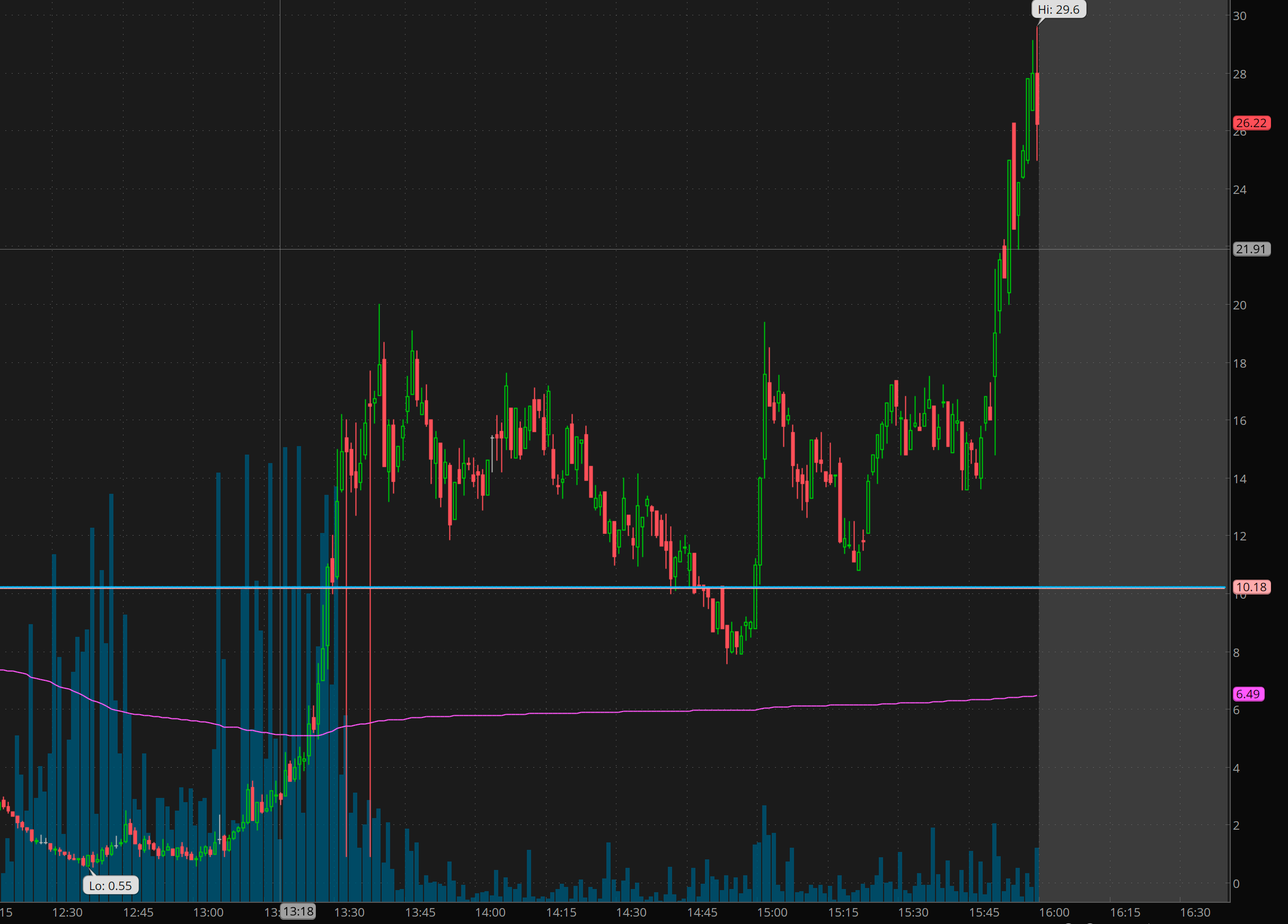Click the 21.91 crosshair price label
Image resolution: width=1288 pixels, height=924 pixels.
(x=1251, y=248)
